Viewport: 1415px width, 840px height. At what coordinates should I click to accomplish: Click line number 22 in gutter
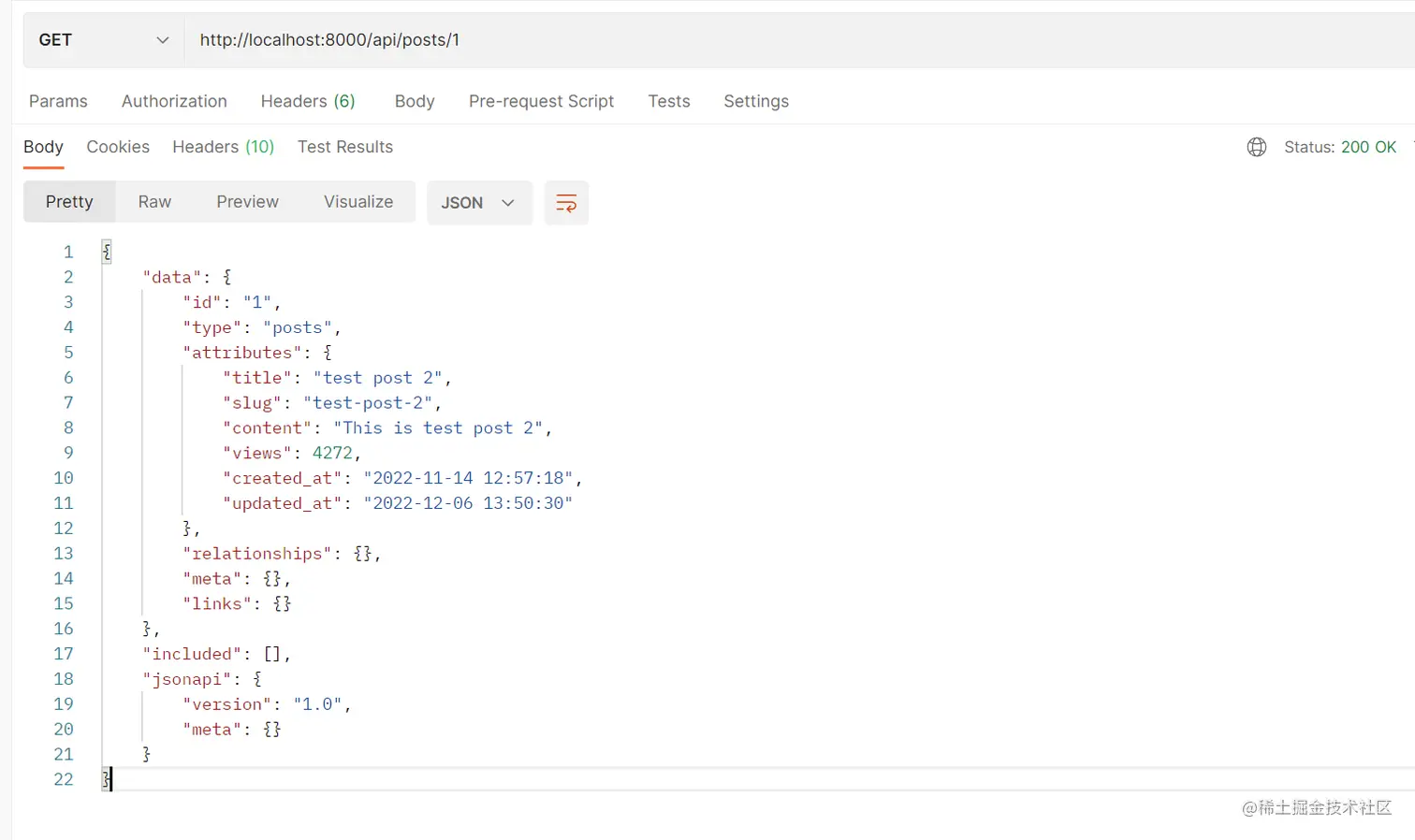[64, 779]
